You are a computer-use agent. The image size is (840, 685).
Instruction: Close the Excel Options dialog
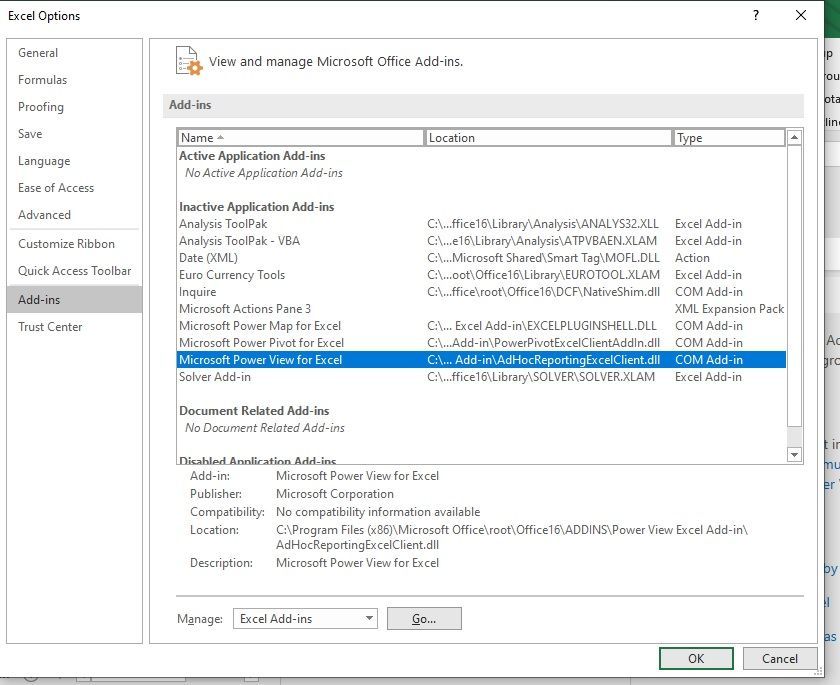(801, 15)
